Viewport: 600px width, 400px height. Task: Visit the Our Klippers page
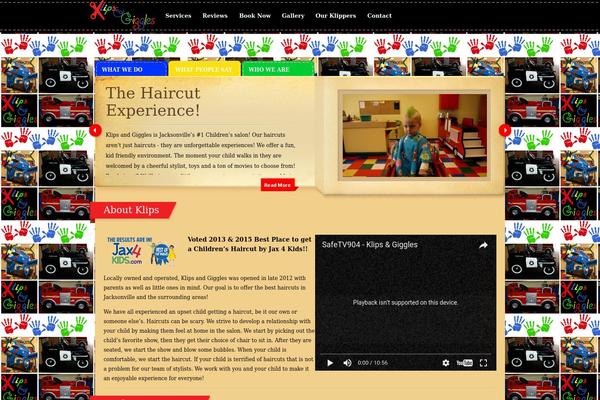(336, 16)
